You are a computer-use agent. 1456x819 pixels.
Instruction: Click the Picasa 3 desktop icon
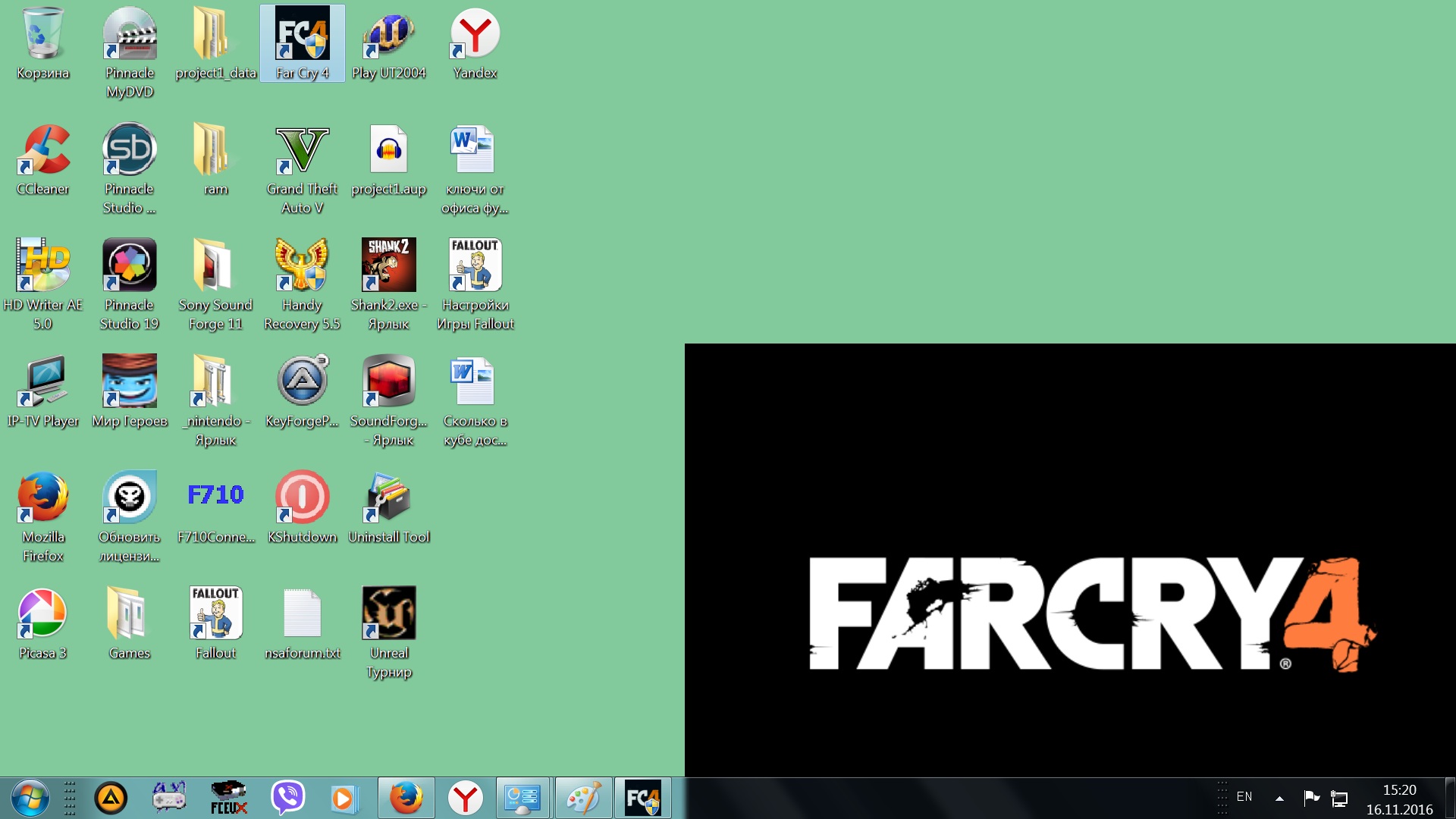43,613
